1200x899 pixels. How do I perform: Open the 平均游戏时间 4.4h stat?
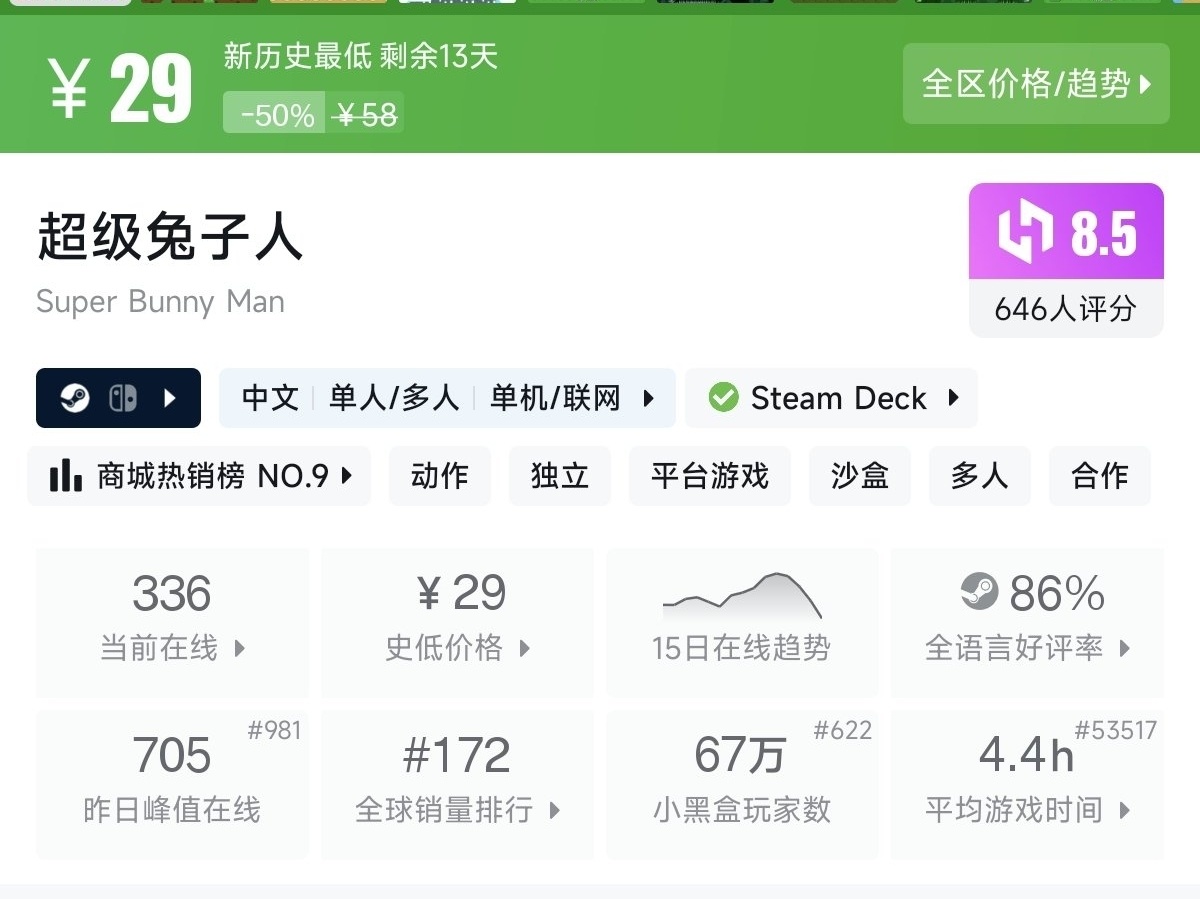point(1027,783)
